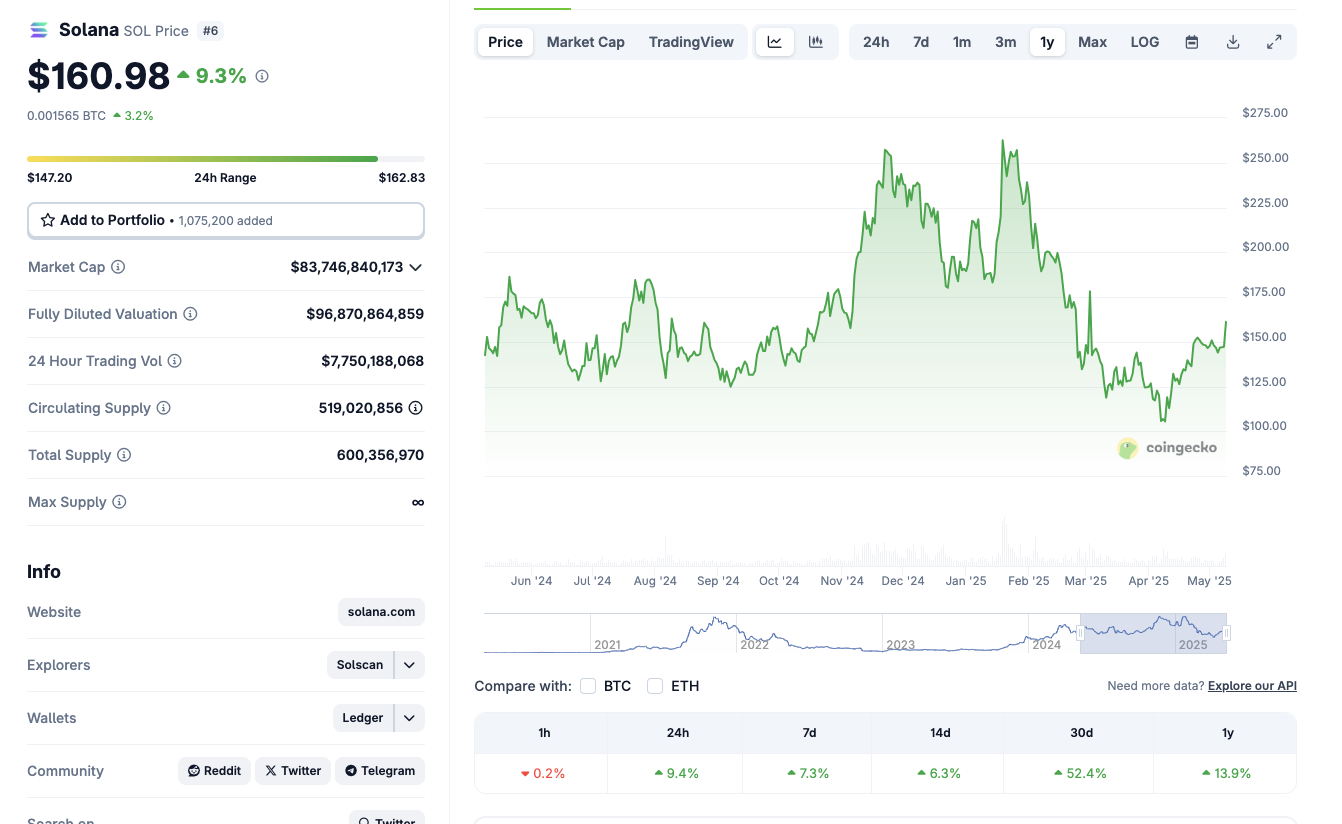Image resolution: width=1342 pixels, height=824 pixels.
Task: Enable the ETH comparison checkbox
Action: [x=655, y=686]
